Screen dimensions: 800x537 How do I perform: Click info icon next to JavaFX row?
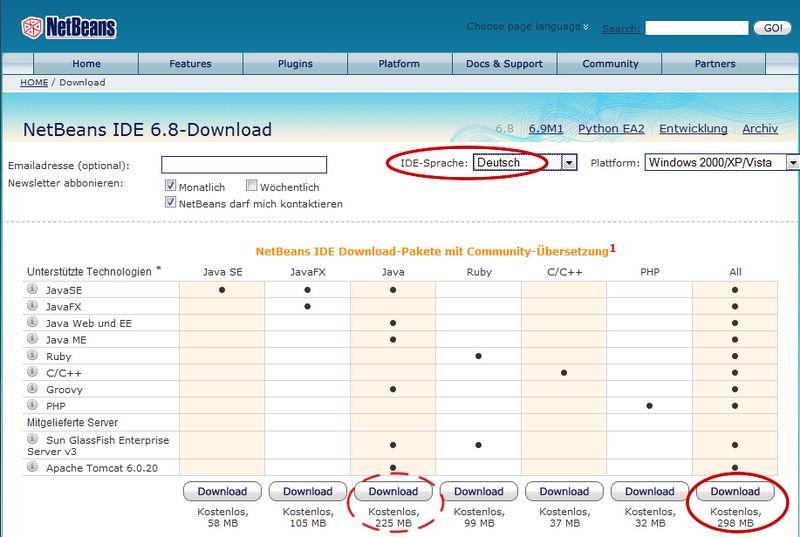coord(32,305)
